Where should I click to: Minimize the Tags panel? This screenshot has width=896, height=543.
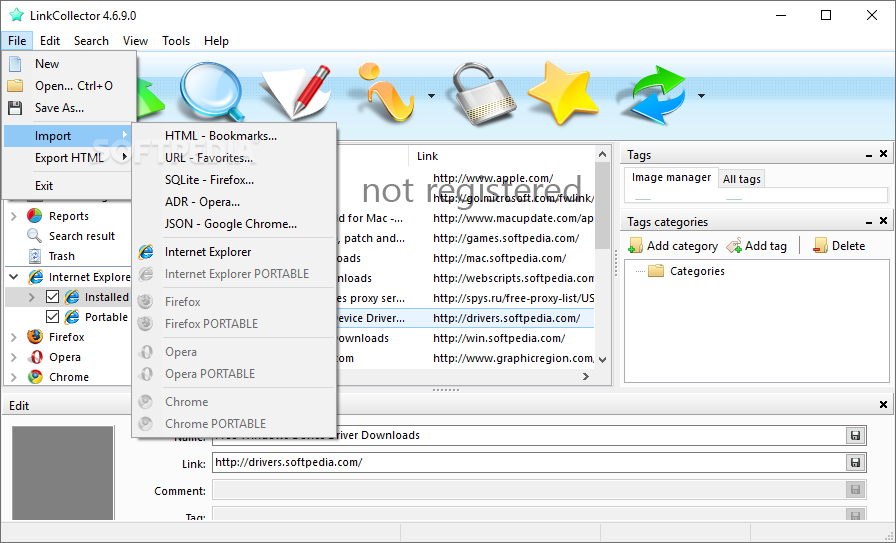coord(869,155)
